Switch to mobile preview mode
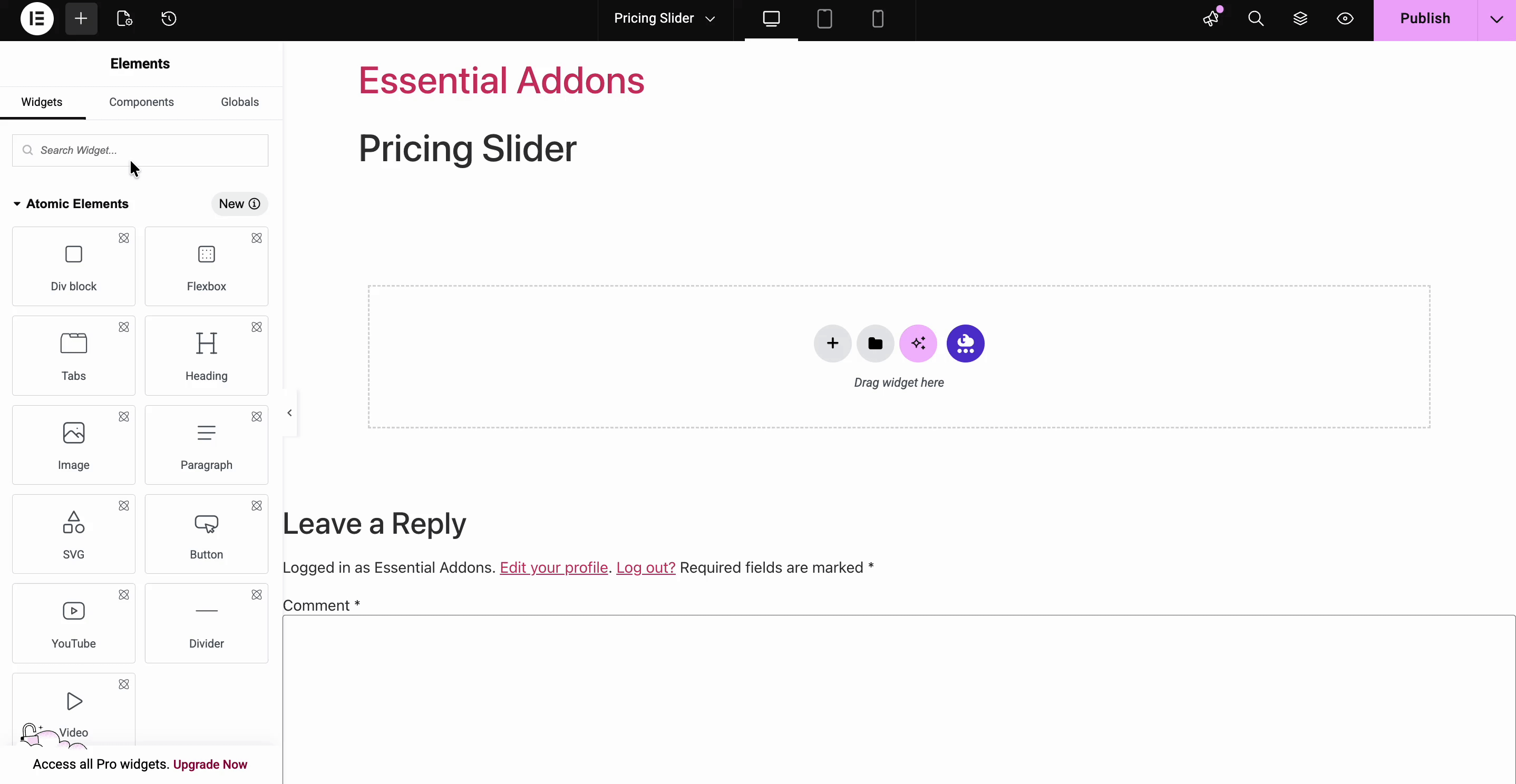1516x784 pixels. click(878, 18)
